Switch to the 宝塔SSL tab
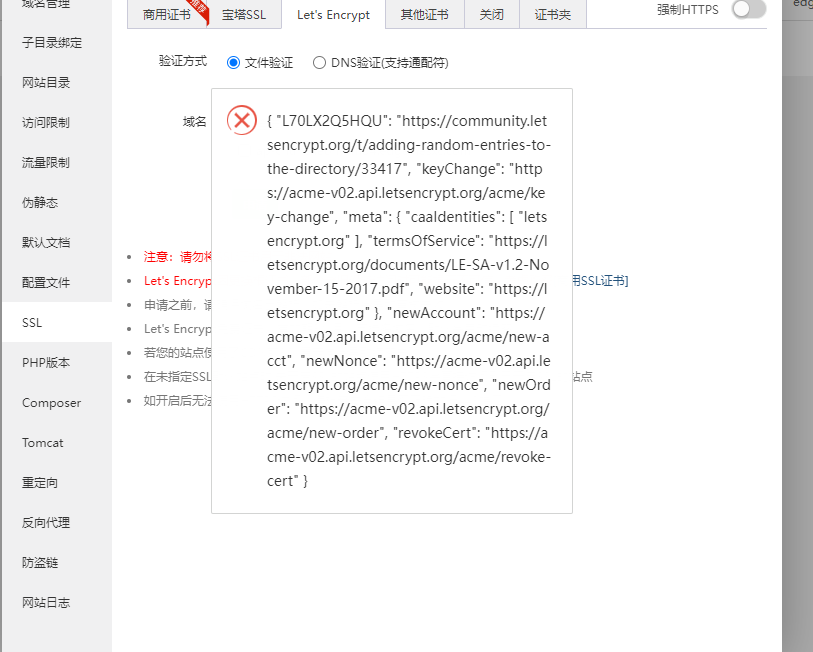 tap(244, 15)
